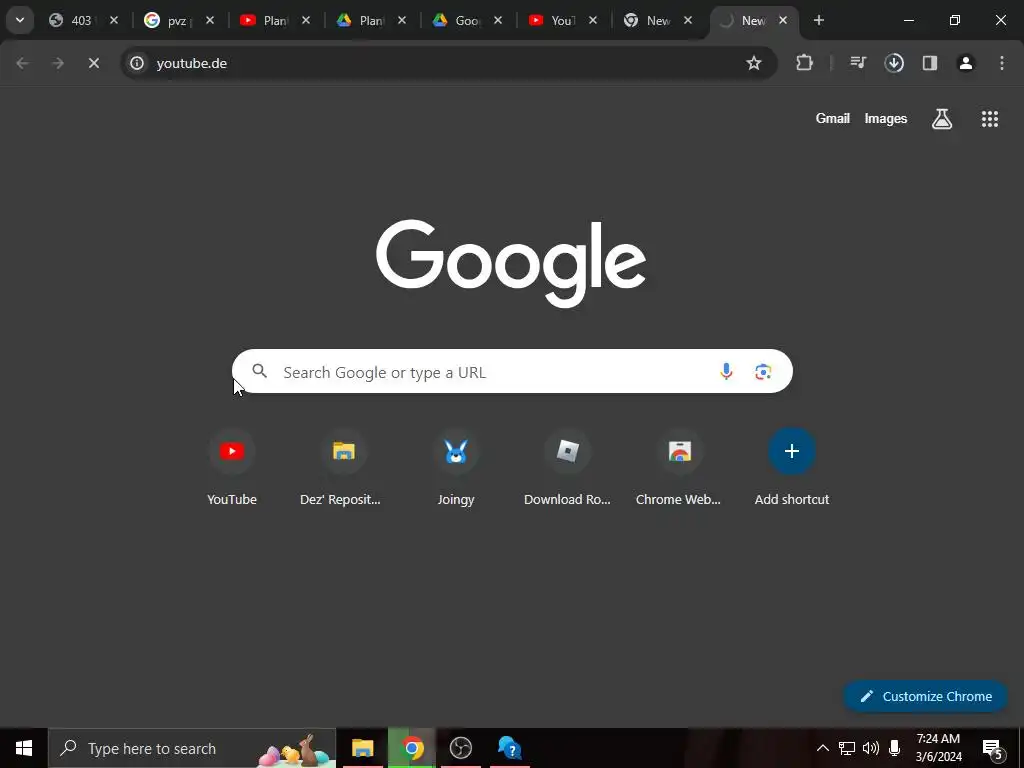Show Chrome downloads
The image size is (1024, 768).
894,63
